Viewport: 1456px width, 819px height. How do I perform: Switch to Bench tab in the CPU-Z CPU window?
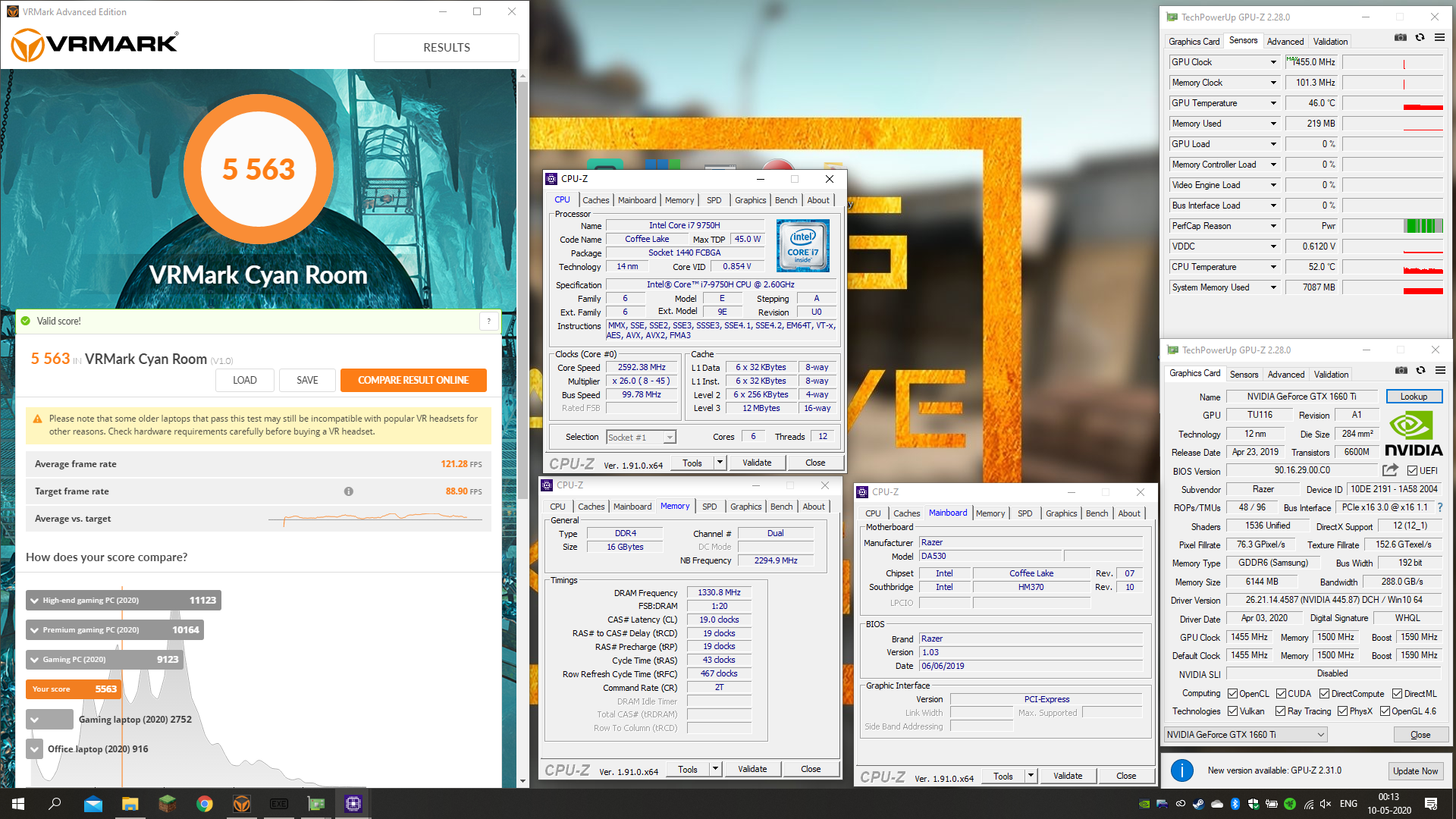[x=786, y=200]
